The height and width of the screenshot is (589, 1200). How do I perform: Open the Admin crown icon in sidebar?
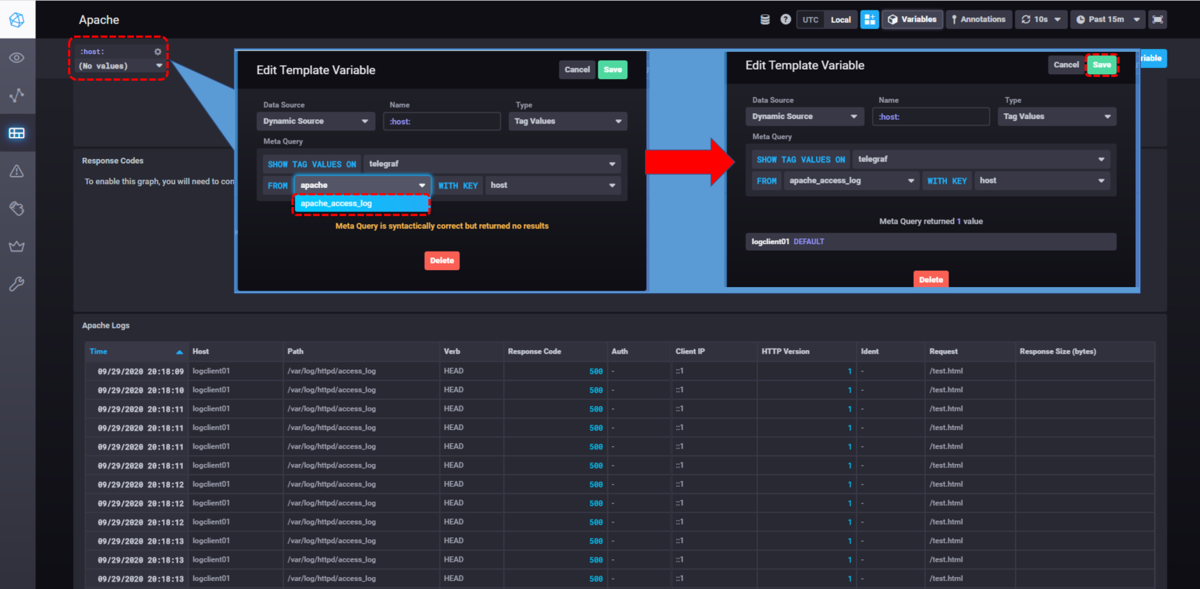pyautogui.click(x=17, y=246)
